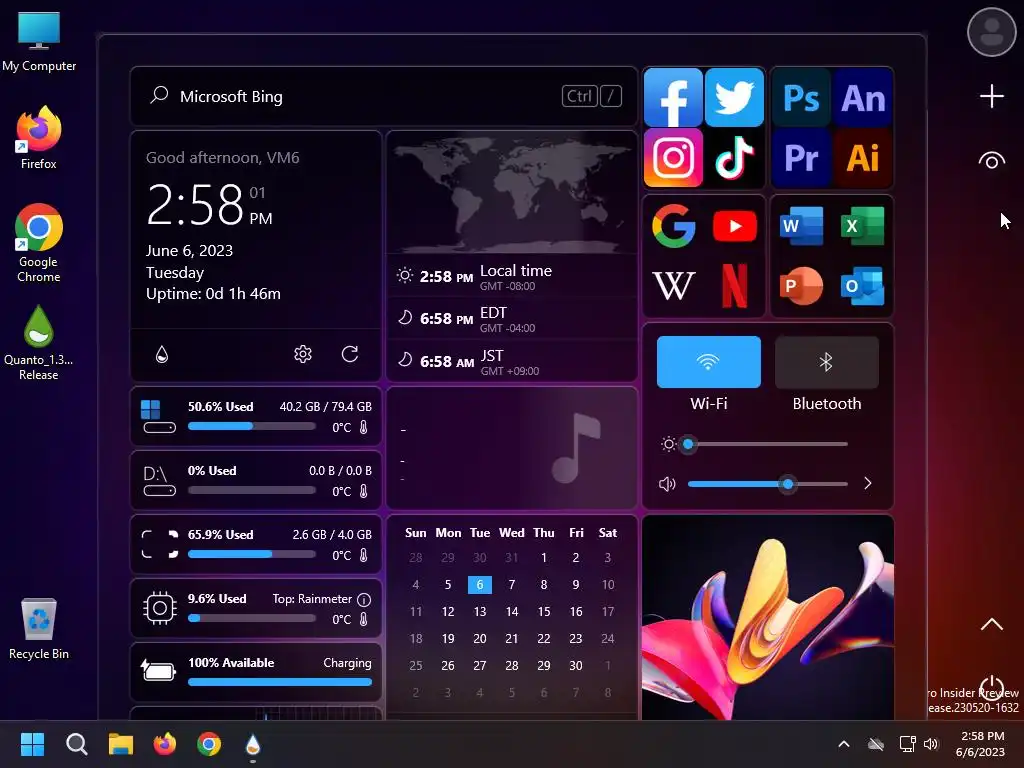The height and width of the screenshot is (768, 1024).
Task: Click the Rainmeter icon in the taskbar
Action: click(x=253, y=744)
